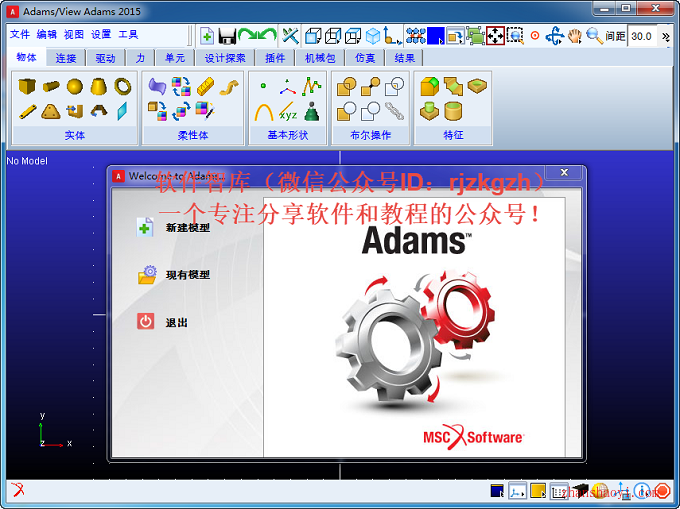Select the polyline tool
This screenshot has height=509, width=680.
[x=311, y=86]
